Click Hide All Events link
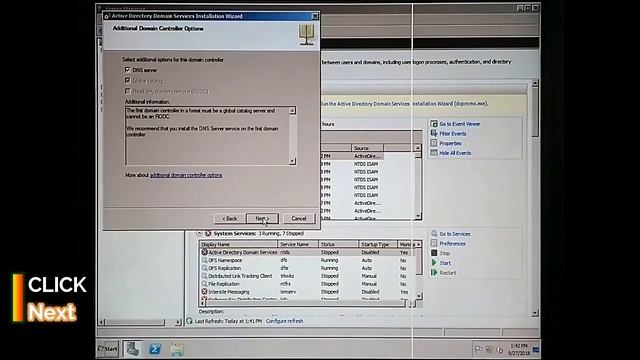Viewport: 640px width, 360px height. pos(455,153)
